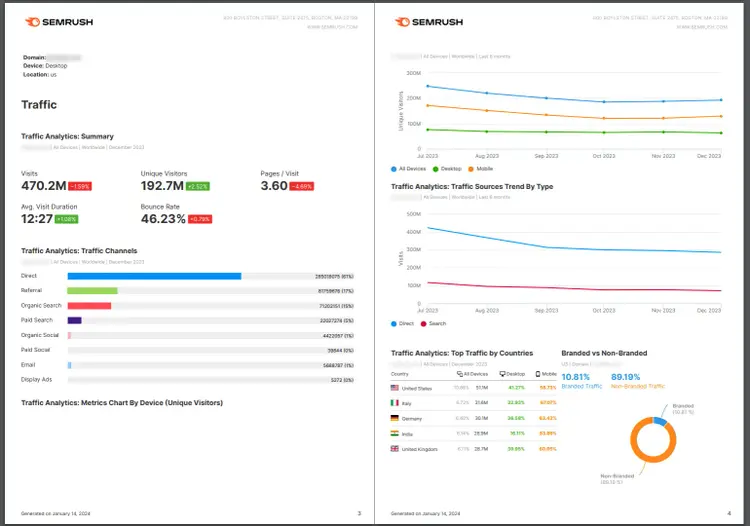The width and height of the screenshot is (750, 526).
Task: Click the Mobile phone icon in table header
Action: (x=538, y=374)
